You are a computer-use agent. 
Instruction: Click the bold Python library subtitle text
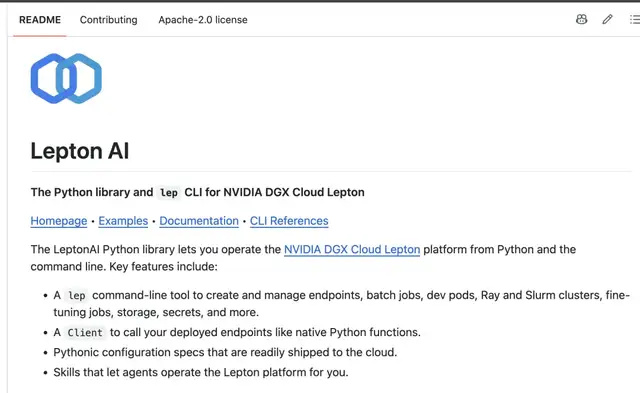tap(198, 192)
